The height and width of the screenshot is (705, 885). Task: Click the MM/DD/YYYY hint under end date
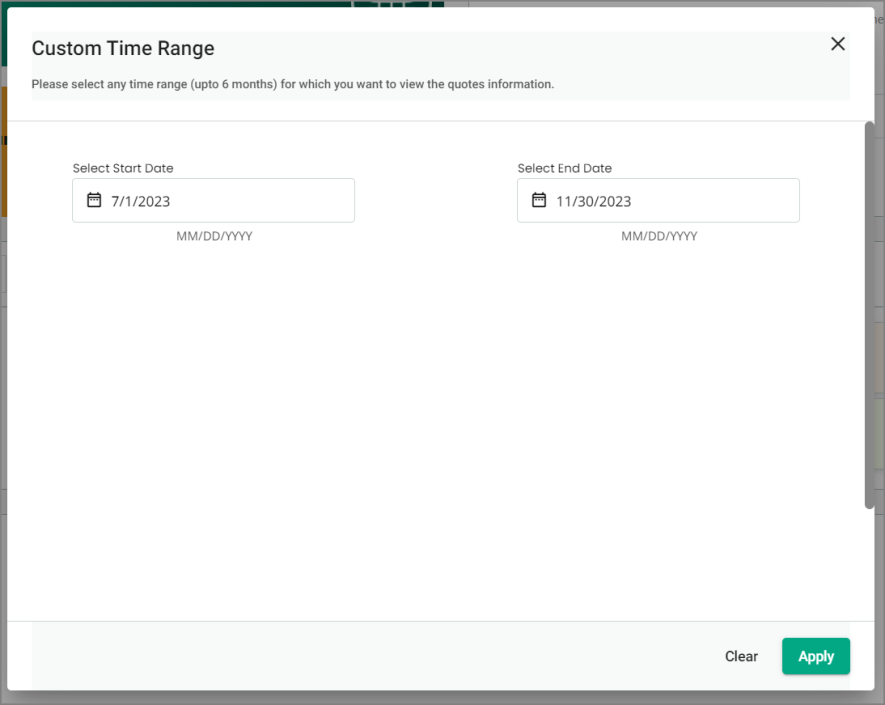(x=659, y=236)
